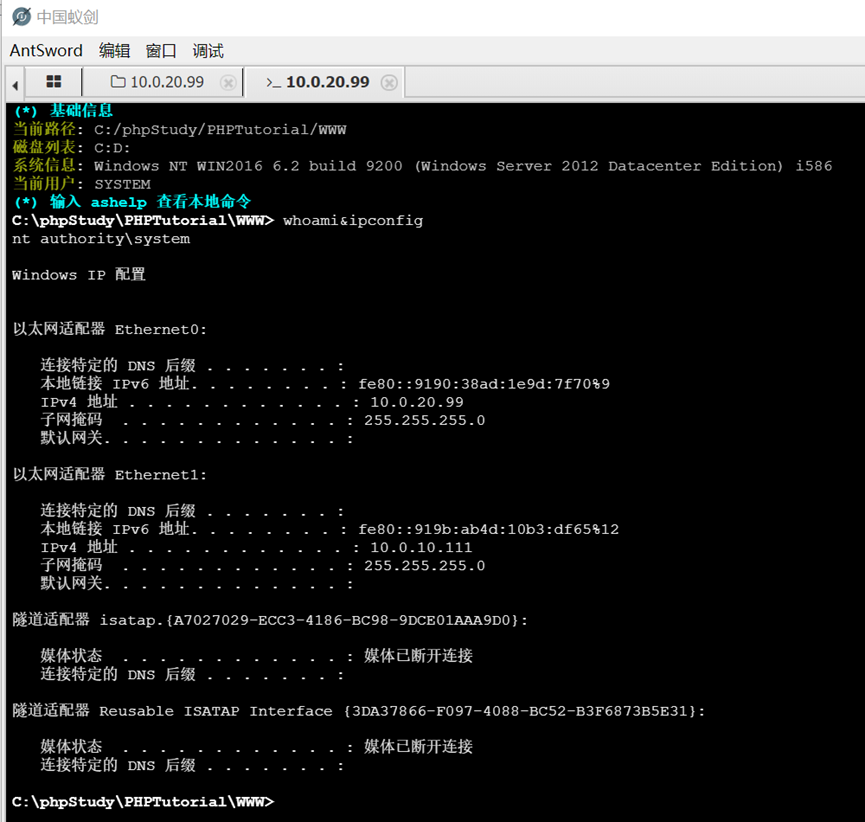The width and height of the screenshot is (865, 822).
Task: Open the 调试 menu
Action: coord(208,51)
